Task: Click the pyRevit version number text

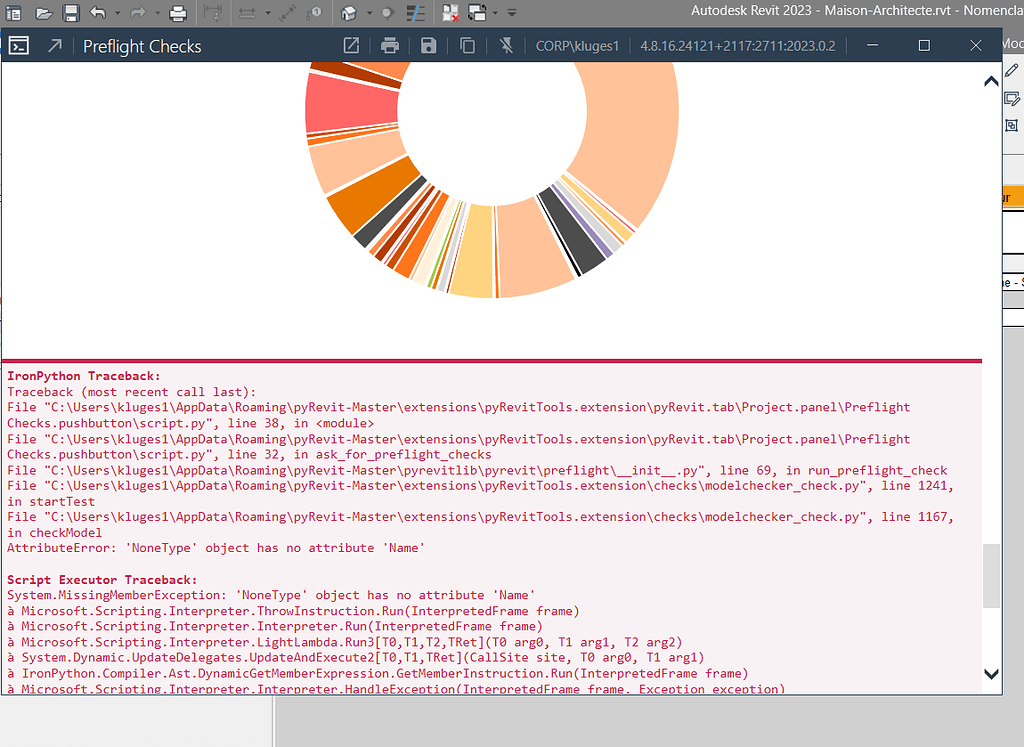Action: (x=737, y=46)
